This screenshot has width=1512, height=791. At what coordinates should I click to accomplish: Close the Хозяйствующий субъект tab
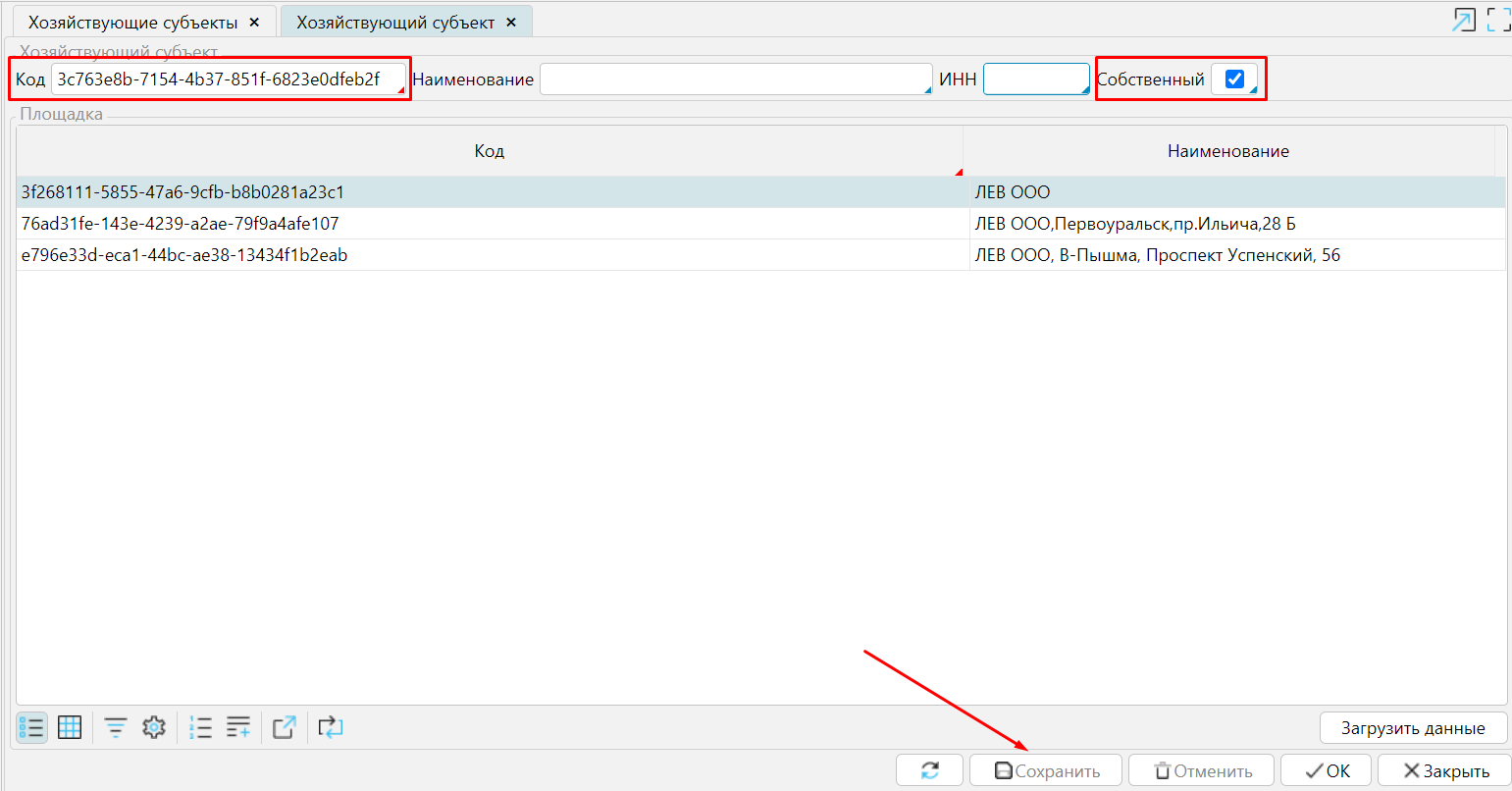coord(511,23)
